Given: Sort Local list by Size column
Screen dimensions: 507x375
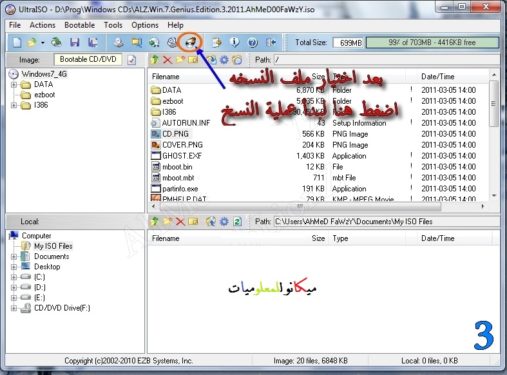Looking at the screenshot, I should 318,238.
